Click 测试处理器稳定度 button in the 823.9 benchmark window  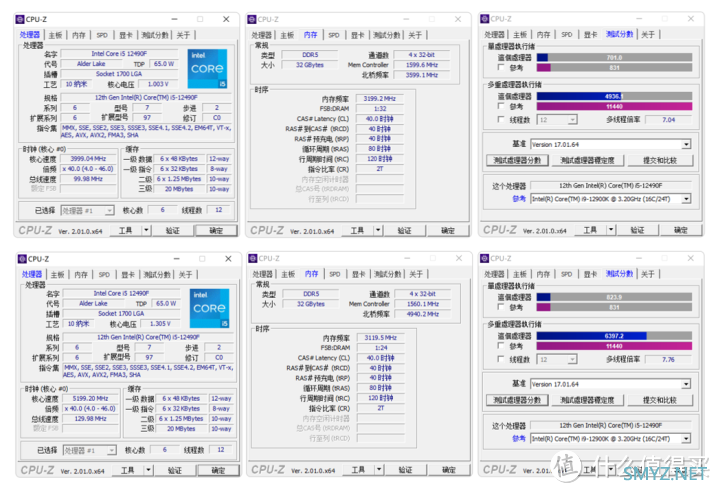pyautogui.click(x=587, y=400)
